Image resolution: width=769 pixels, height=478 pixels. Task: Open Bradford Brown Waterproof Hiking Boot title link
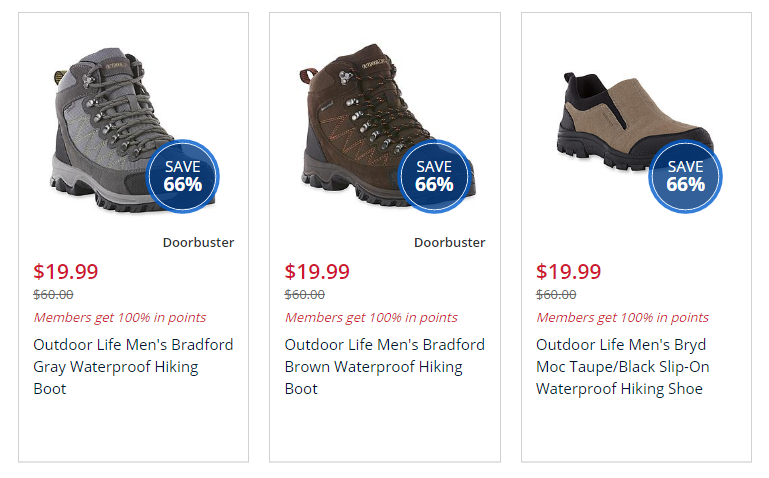384,366
